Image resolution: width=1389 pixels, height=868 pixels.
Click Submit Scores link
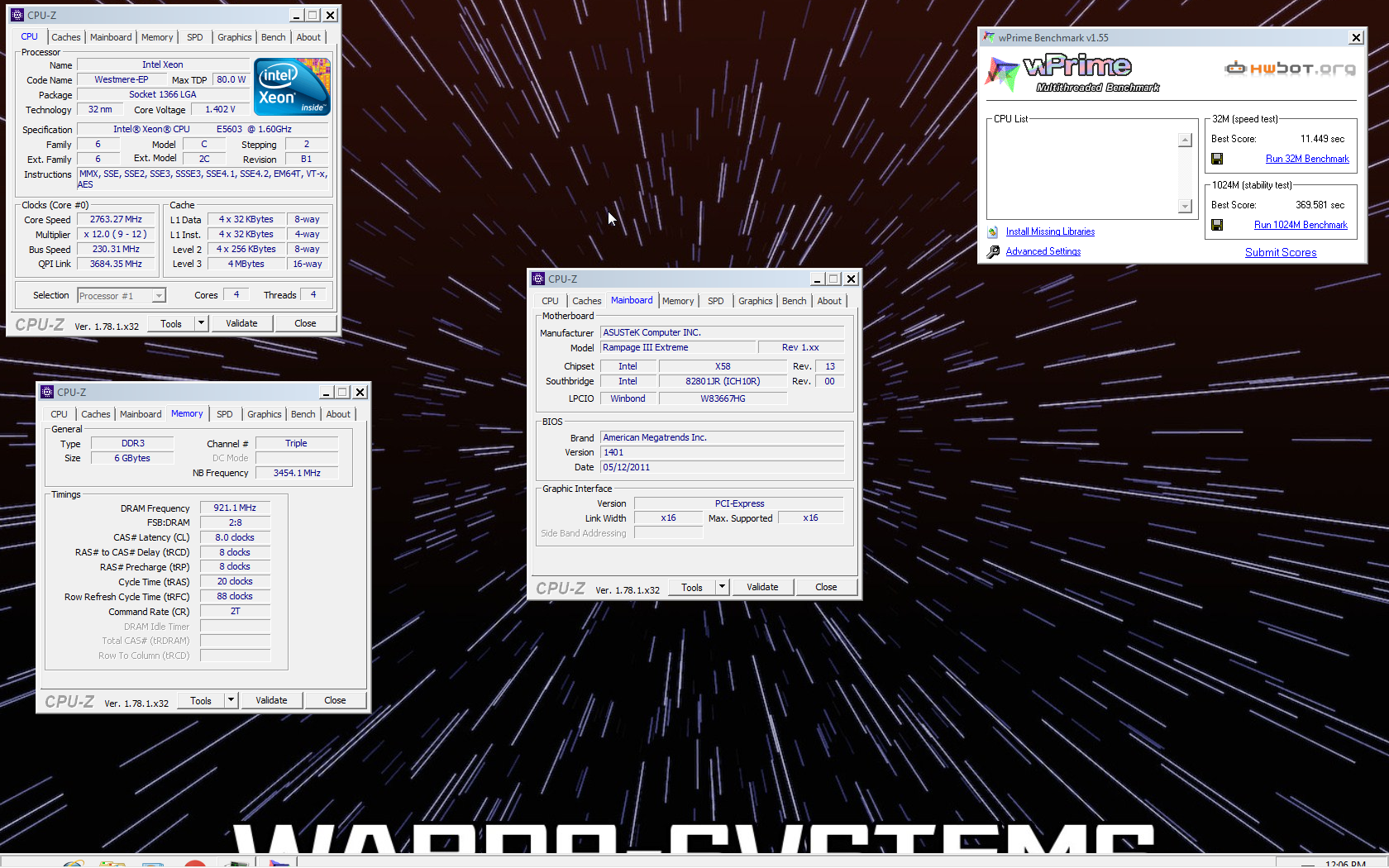point(1281,253)
